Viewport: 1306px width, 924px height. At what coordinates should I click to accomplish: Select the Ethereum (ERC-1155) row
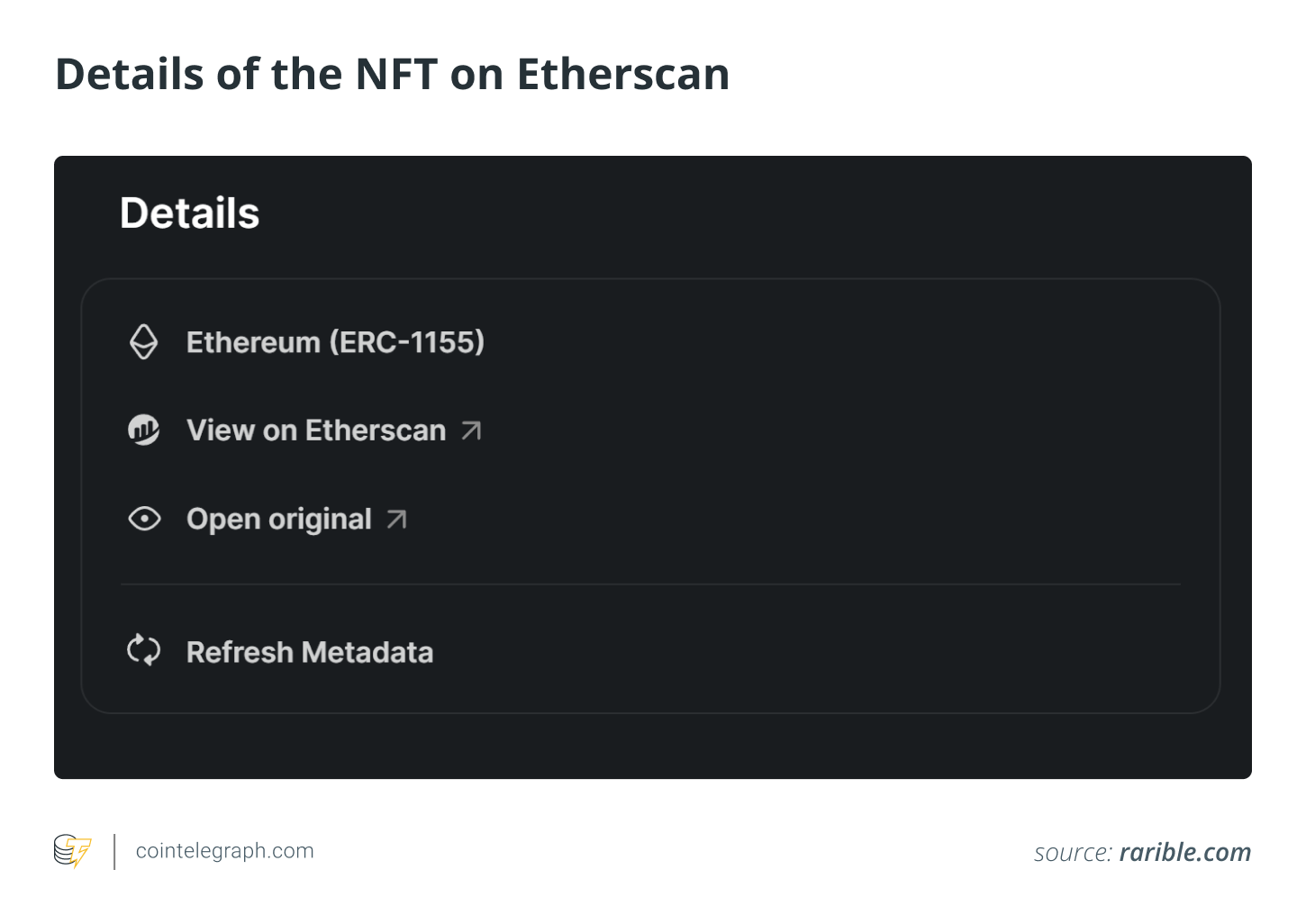[335, 342]
